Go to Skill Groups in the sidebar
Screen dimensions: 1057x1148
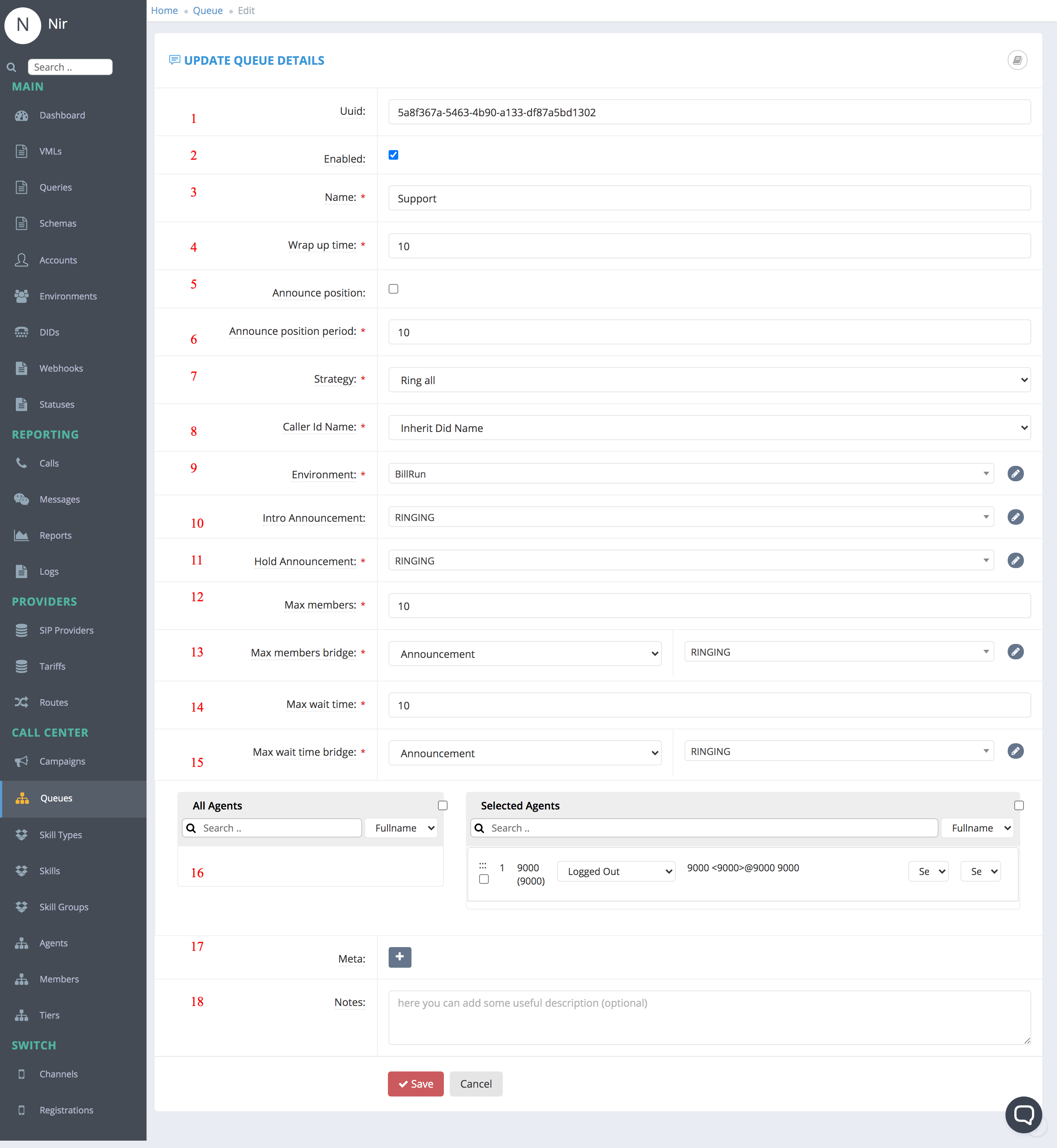coord(64,907)
